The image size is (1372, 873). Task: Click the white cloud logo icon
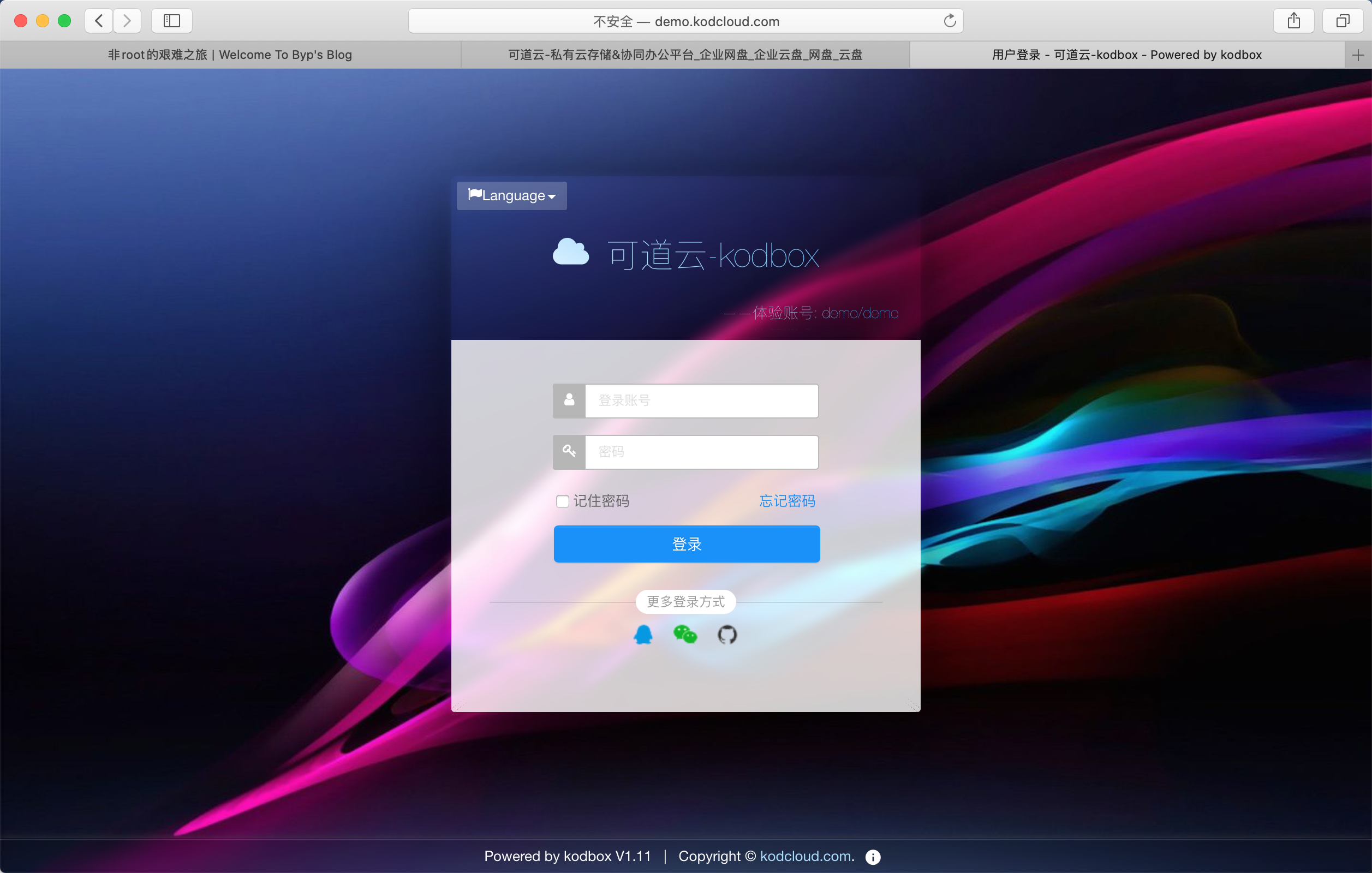570,252
